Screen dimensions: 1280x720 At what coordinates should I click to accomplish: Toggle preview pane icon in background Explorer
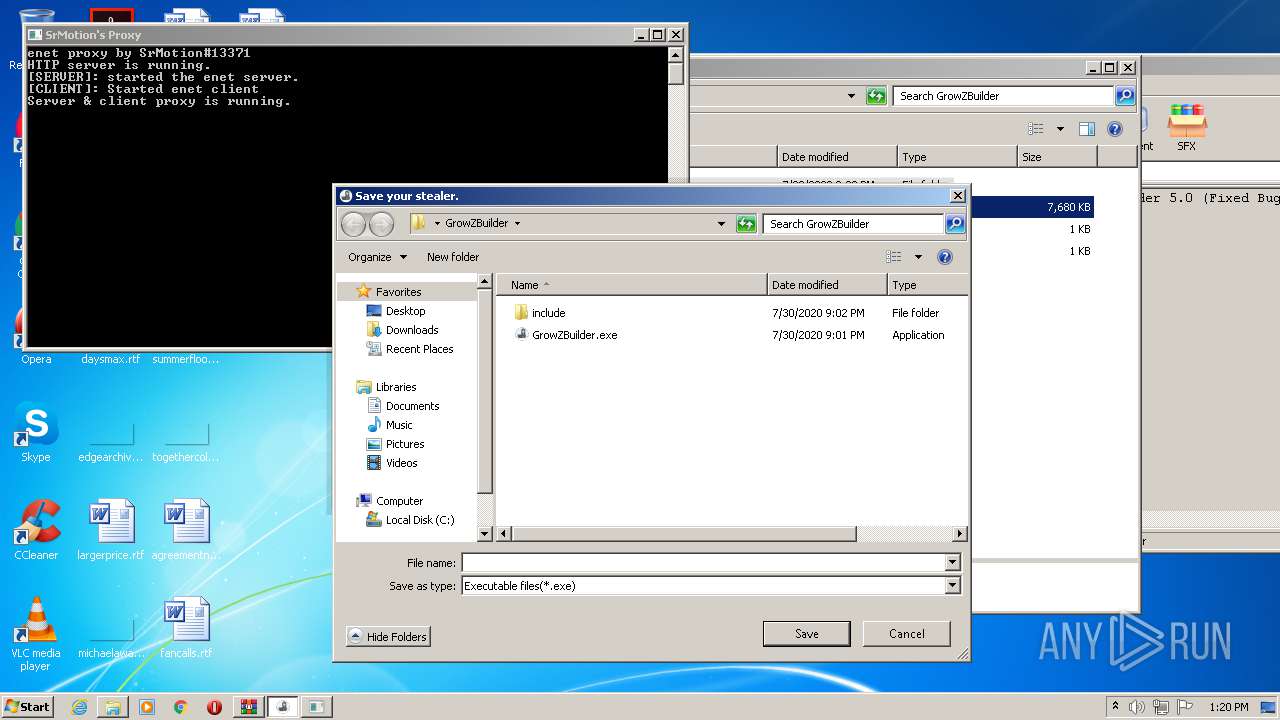pyautogui.click(x=1087, y=129)
